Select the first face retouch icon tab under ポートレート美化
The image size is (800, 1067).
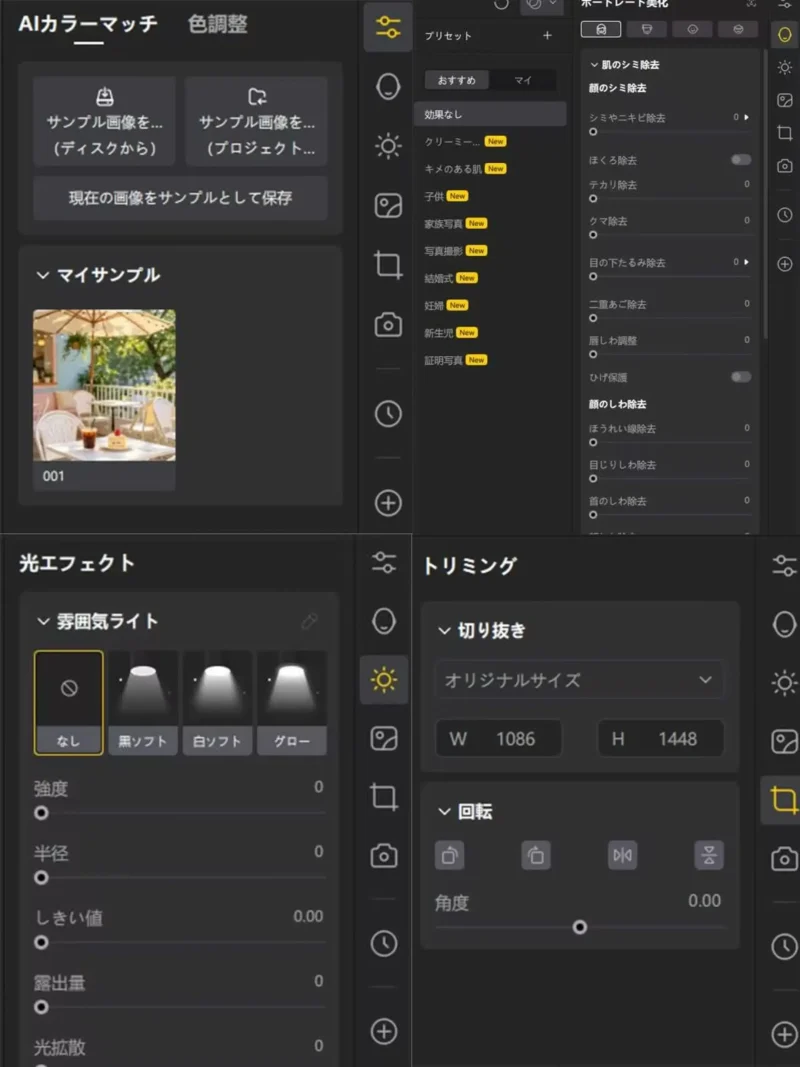(601, 29)
